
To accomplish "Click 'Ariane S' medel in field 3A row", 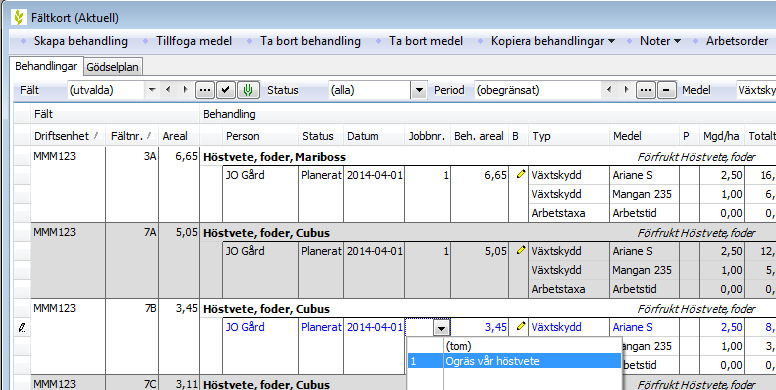I will pyautogui.click(x=632, y=175).
